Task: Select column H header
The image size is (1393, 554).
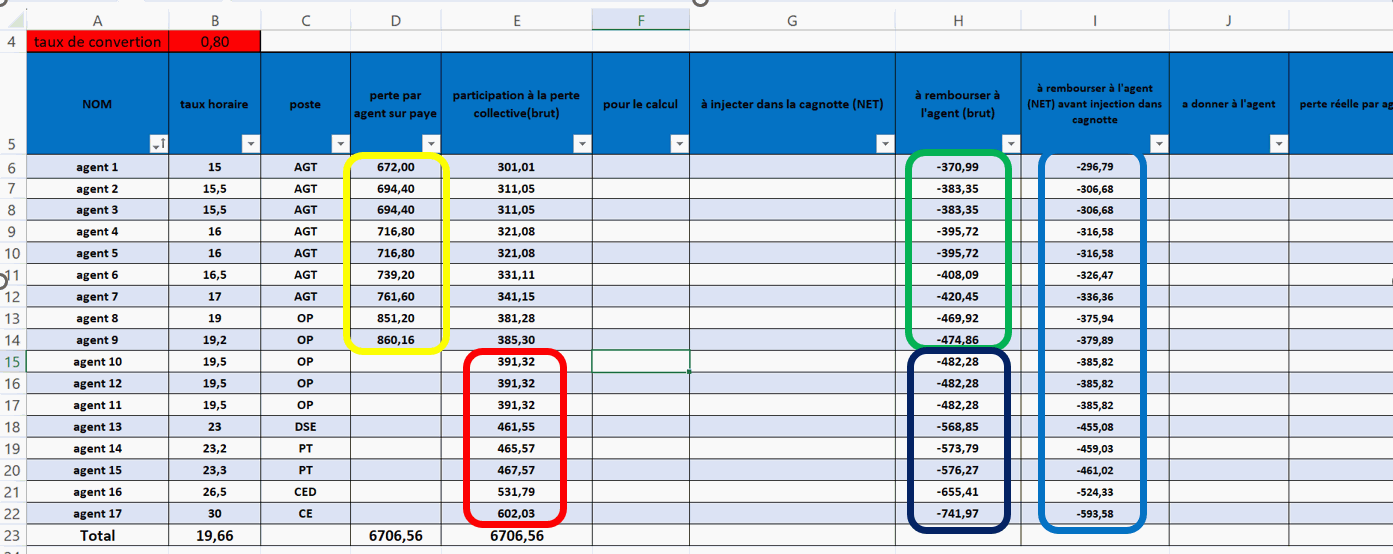Action: click(958, 20)
